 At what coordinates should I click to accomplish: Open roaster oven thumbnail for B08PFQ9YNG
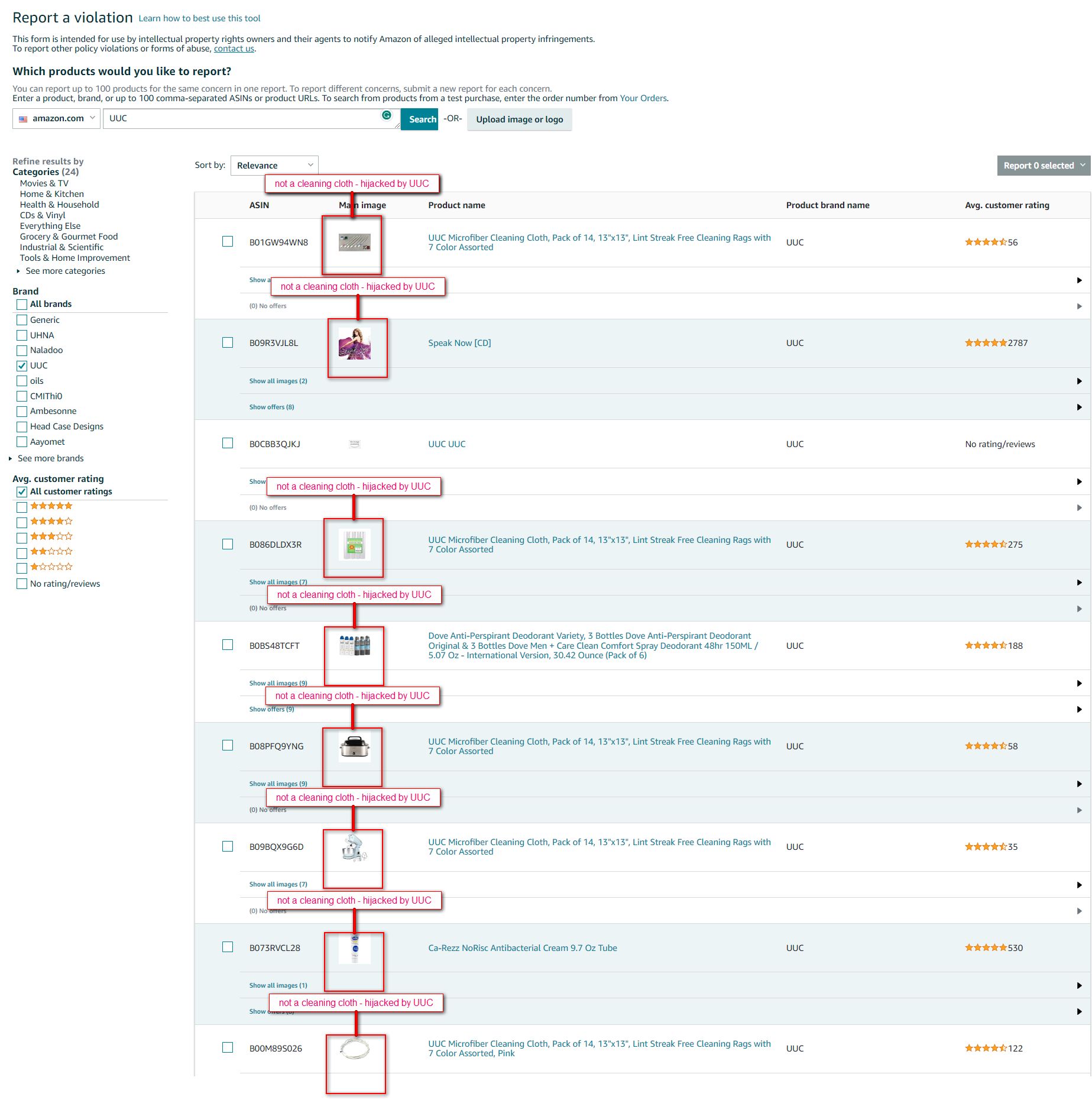pyautogui.click(x=355, y=747)
